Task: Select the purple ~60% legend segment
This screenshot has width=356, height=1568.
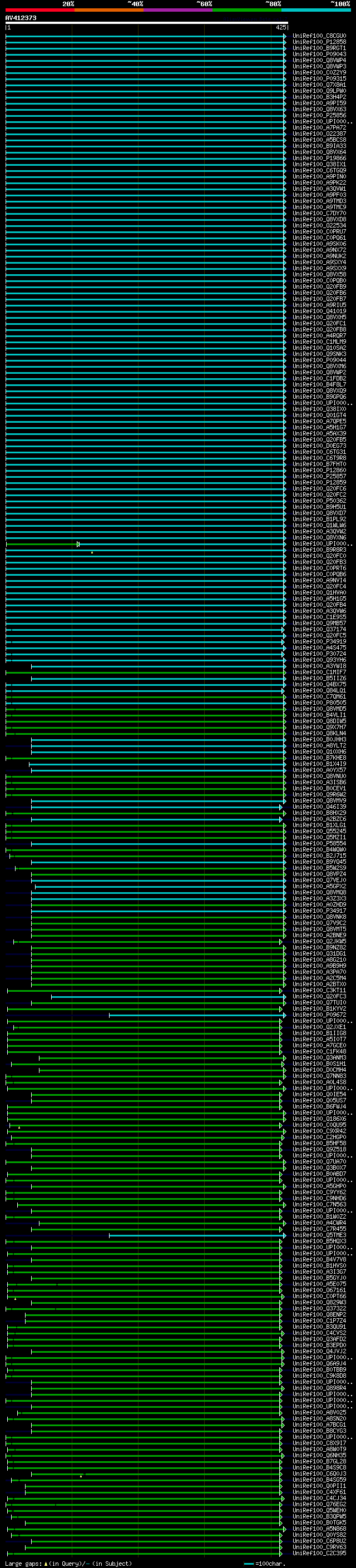Action: tap(177, 10)
